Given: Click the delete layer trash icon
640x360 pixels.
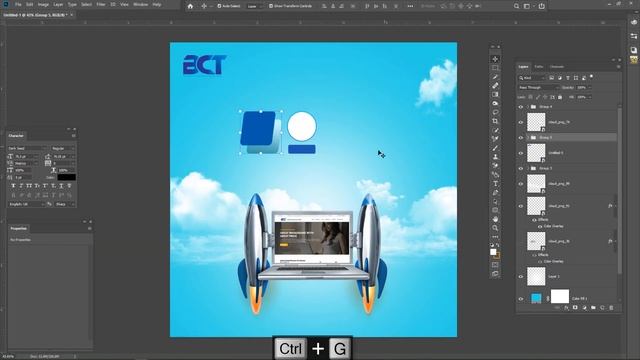Looking at the screenshot, I should [x=611, y=308].
